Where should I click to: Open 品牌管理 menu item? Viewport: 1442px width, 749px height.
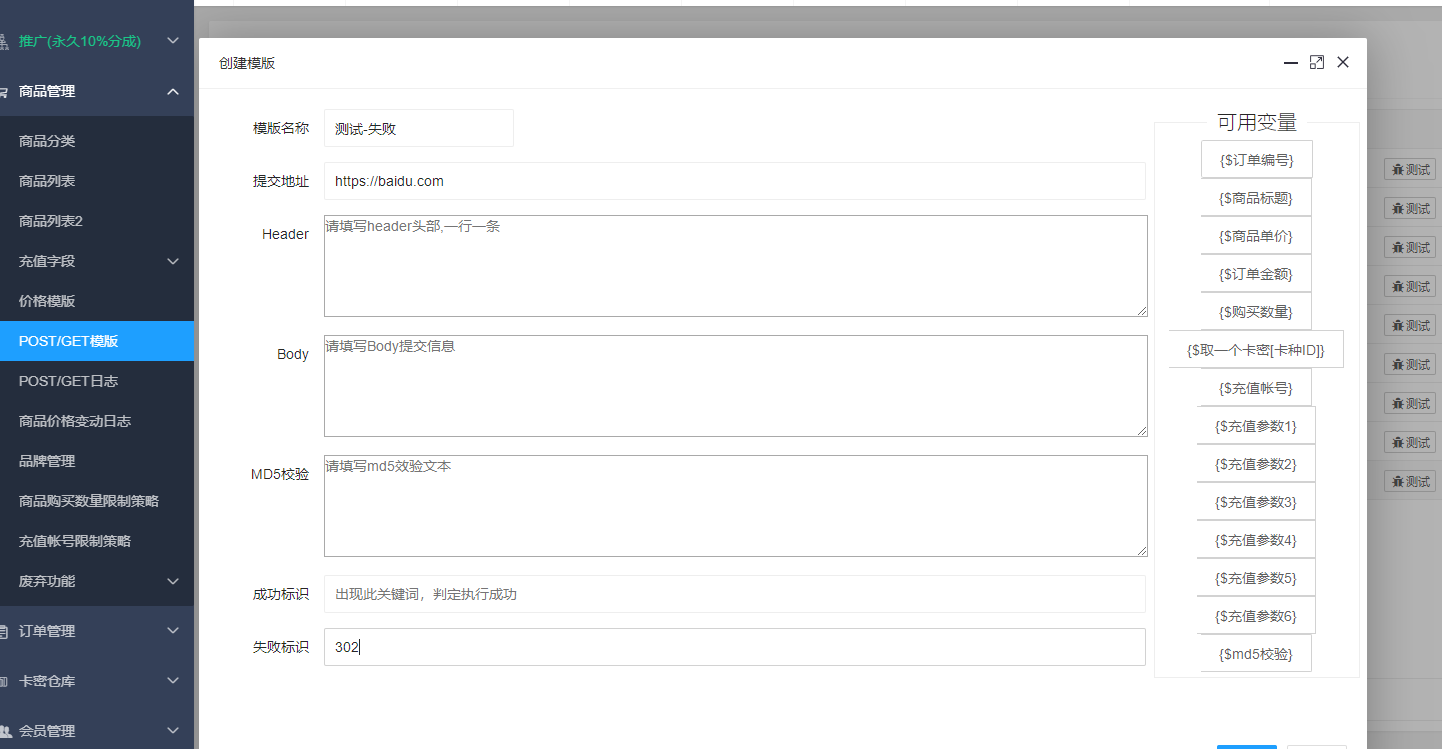tap(97, 461)
